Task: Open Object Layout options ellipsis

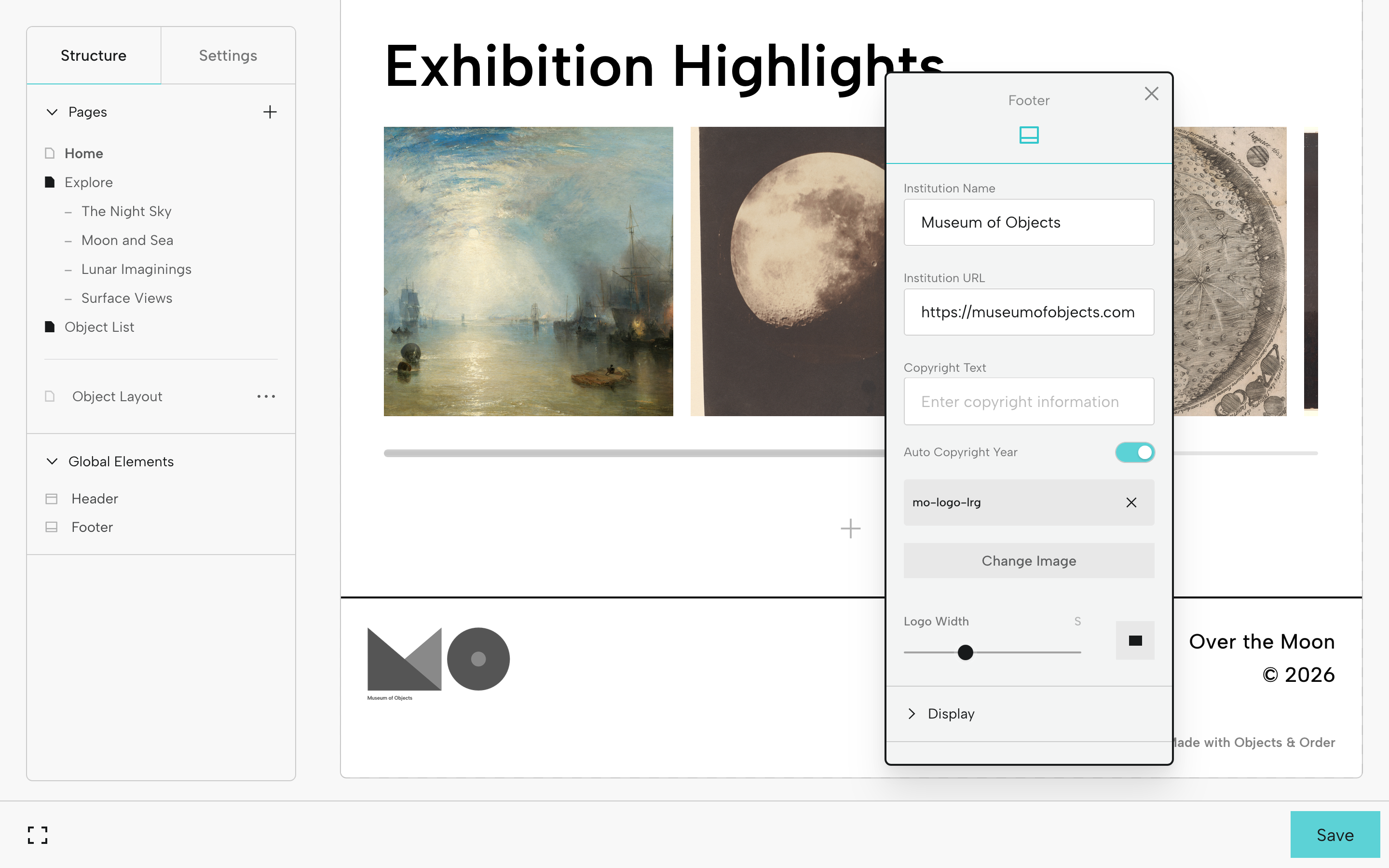Action: tap(266, 396)
